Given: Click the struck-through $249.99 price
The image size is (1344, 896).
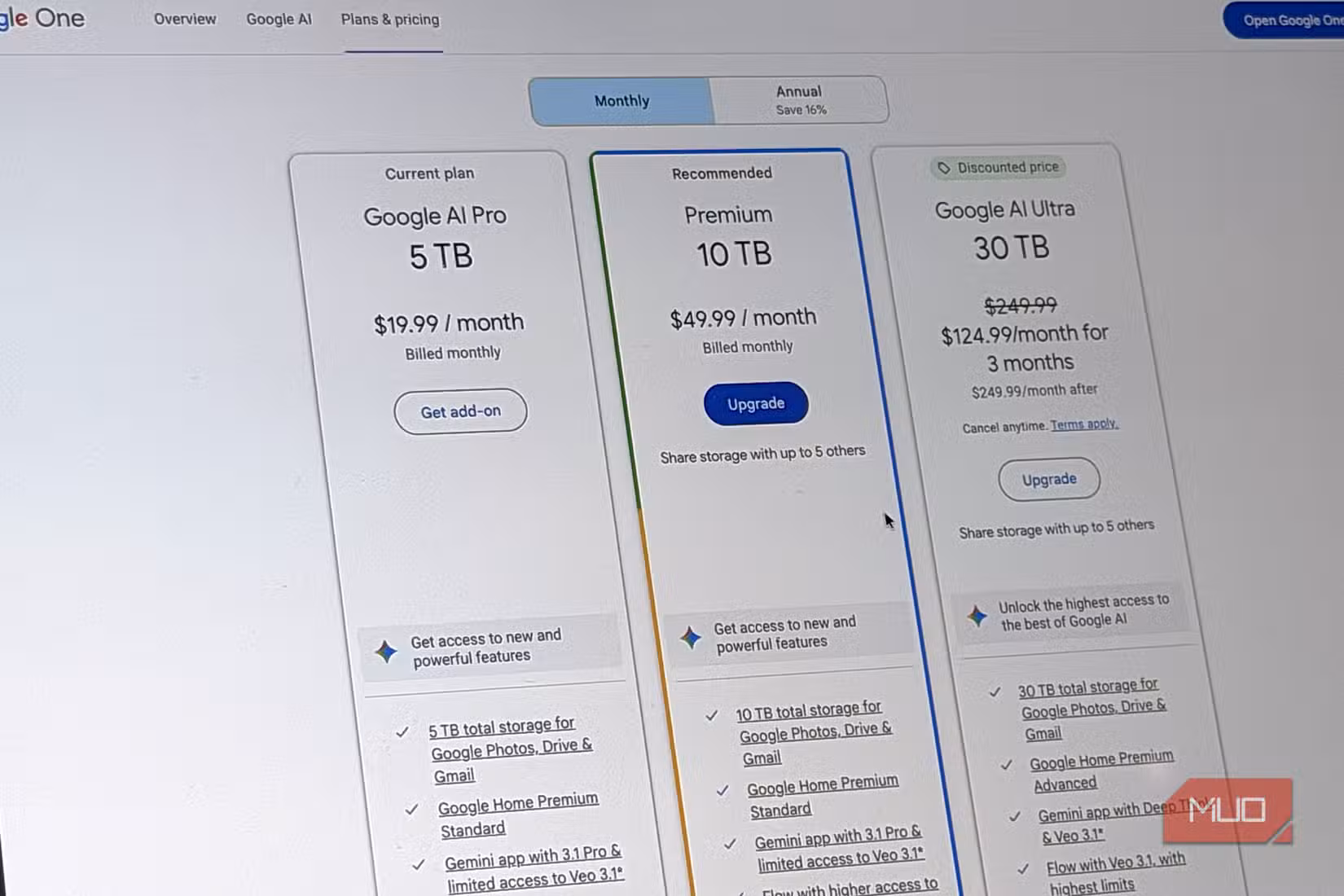Looking at the screenshot, I should tap(1021, 305).
